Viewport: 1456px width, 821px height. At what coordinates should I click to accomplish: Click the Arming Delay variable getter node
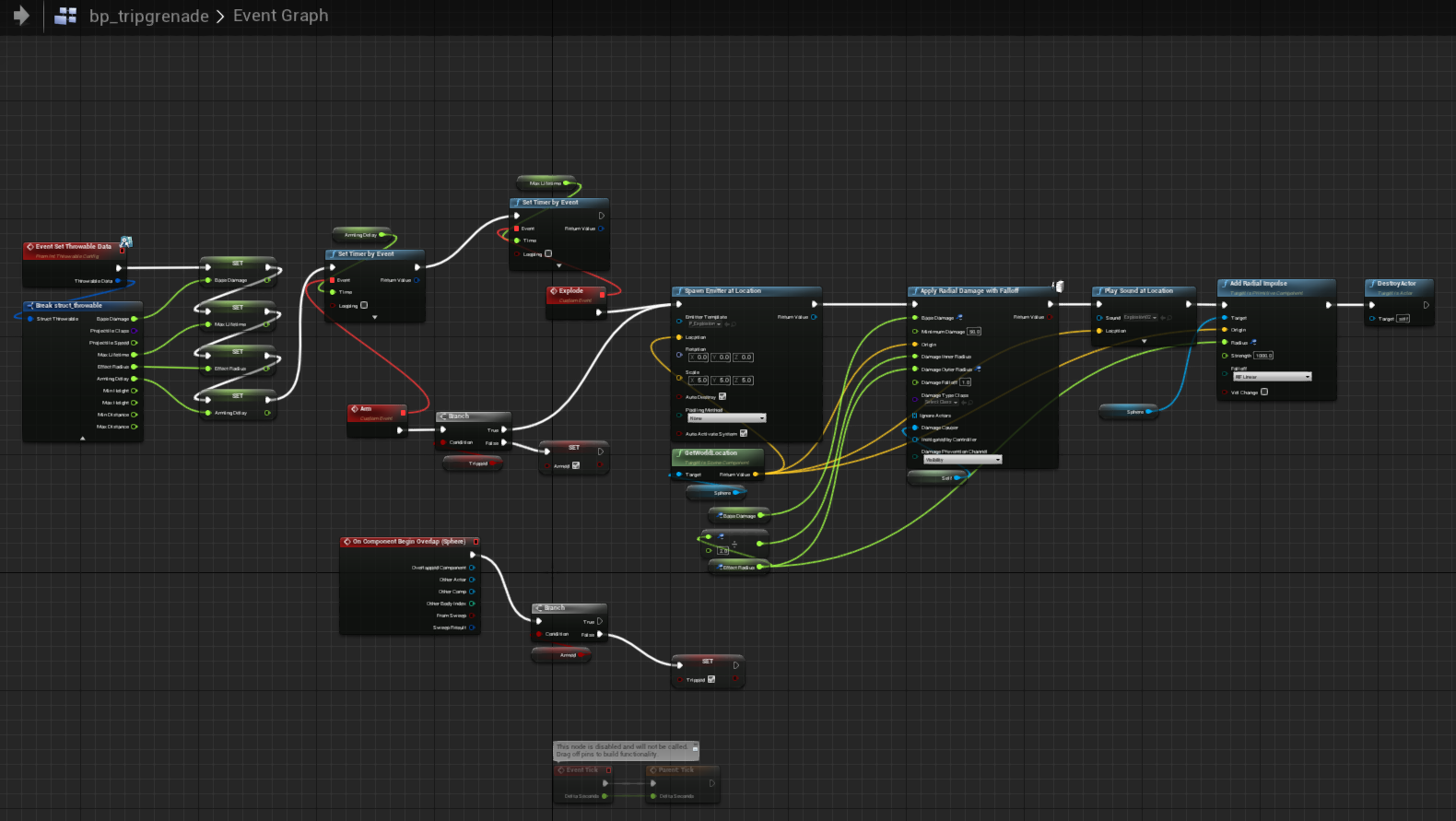[x=362, y=235]
